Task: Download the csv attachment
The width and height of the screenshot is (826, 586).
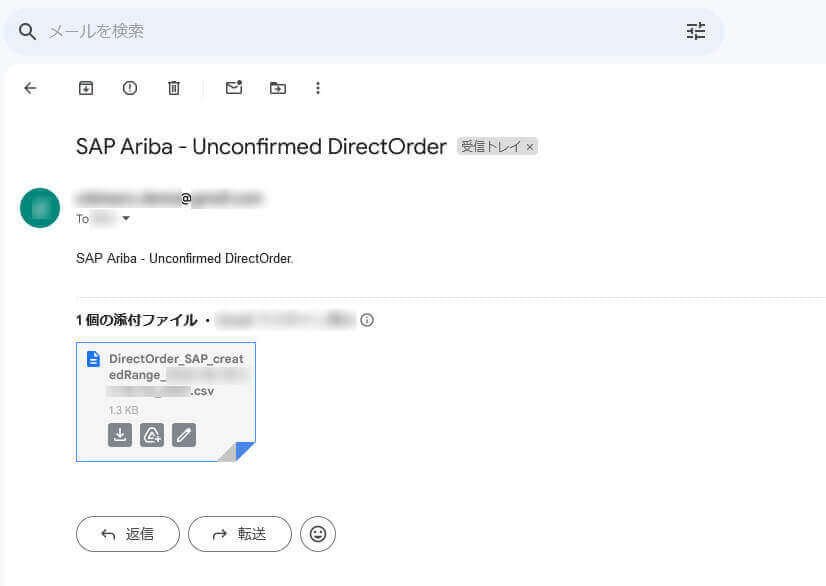Action: point(120,435)
